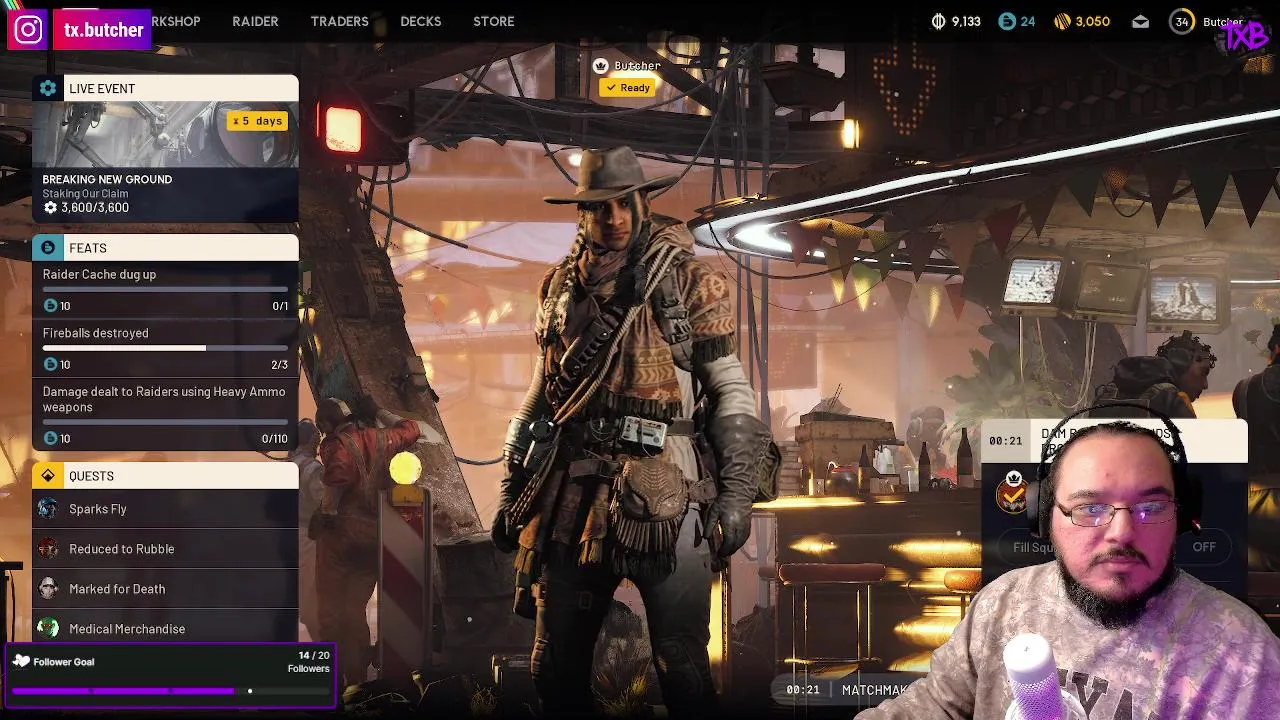Click the gold 3,050 coins icon
This screenshot has width=1280, height=720.
click(1063, 21)
